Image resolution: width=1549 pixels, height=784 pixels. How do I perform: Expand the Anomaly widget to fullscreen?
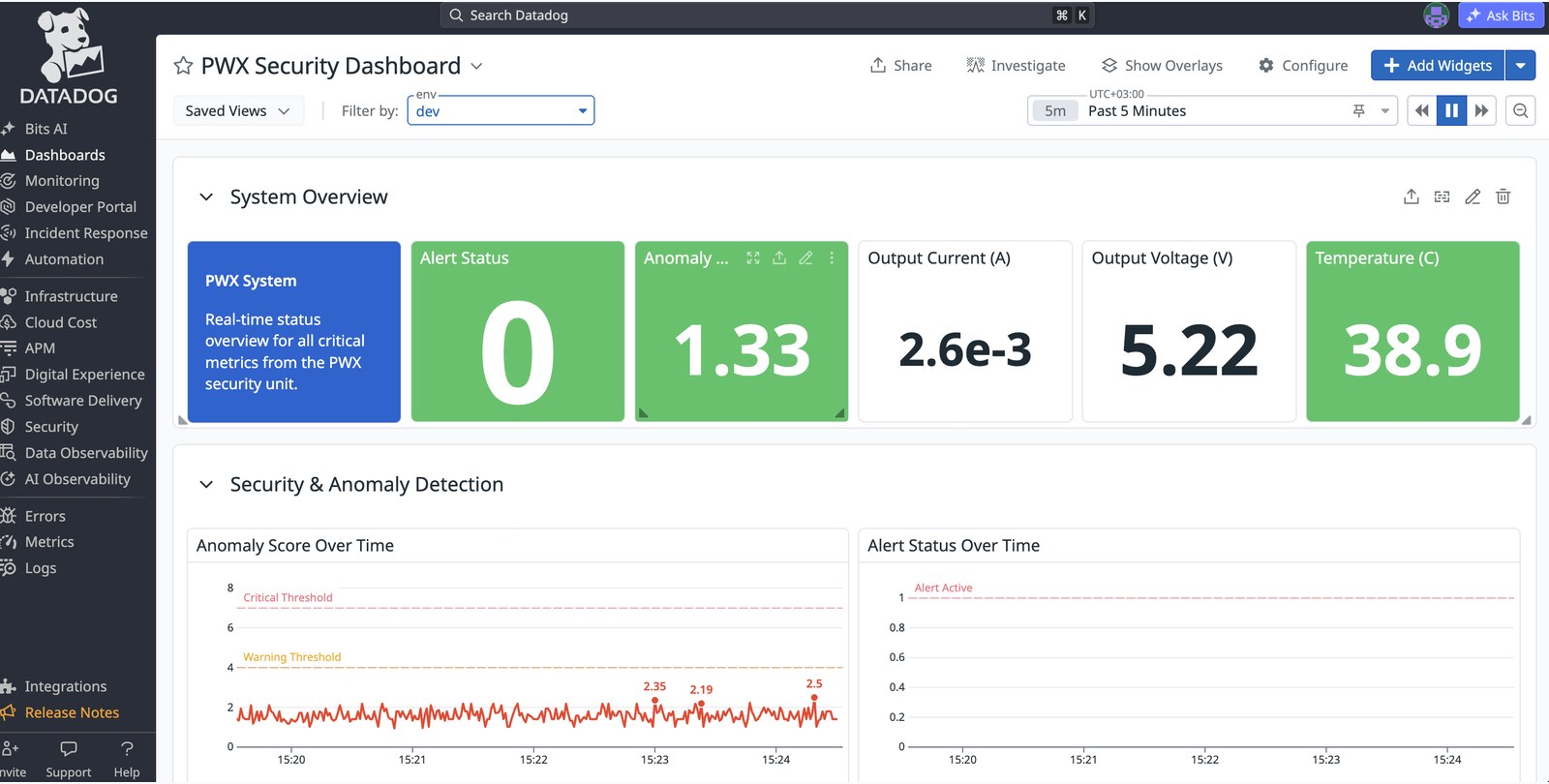point(753,257)
